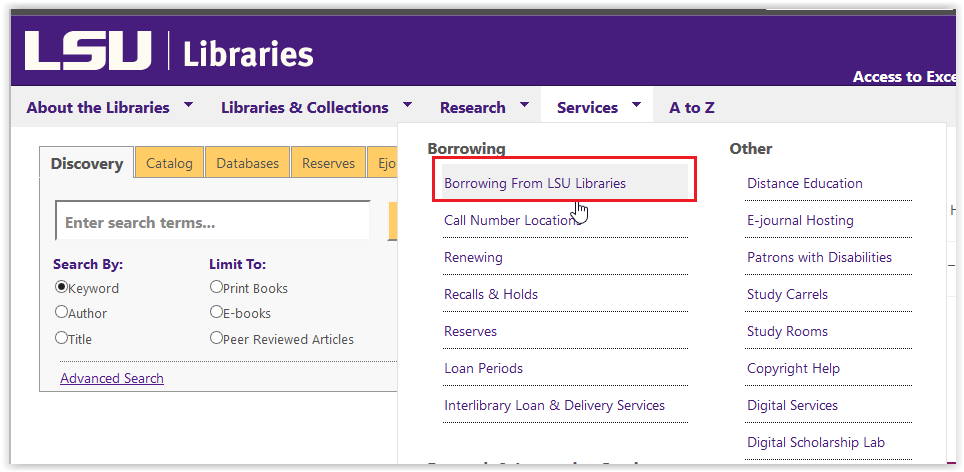
Task: Open the Distance Education link
Action: [x=804, y=183]
